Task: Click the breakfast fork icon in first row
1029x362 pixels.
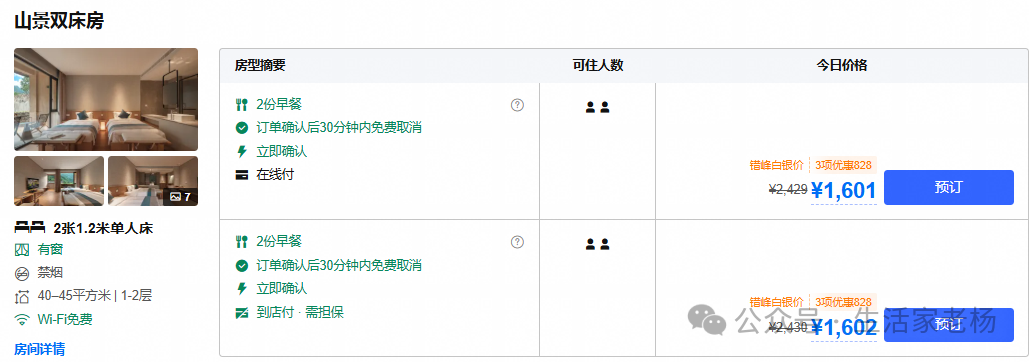Action: tap(242, 105)
